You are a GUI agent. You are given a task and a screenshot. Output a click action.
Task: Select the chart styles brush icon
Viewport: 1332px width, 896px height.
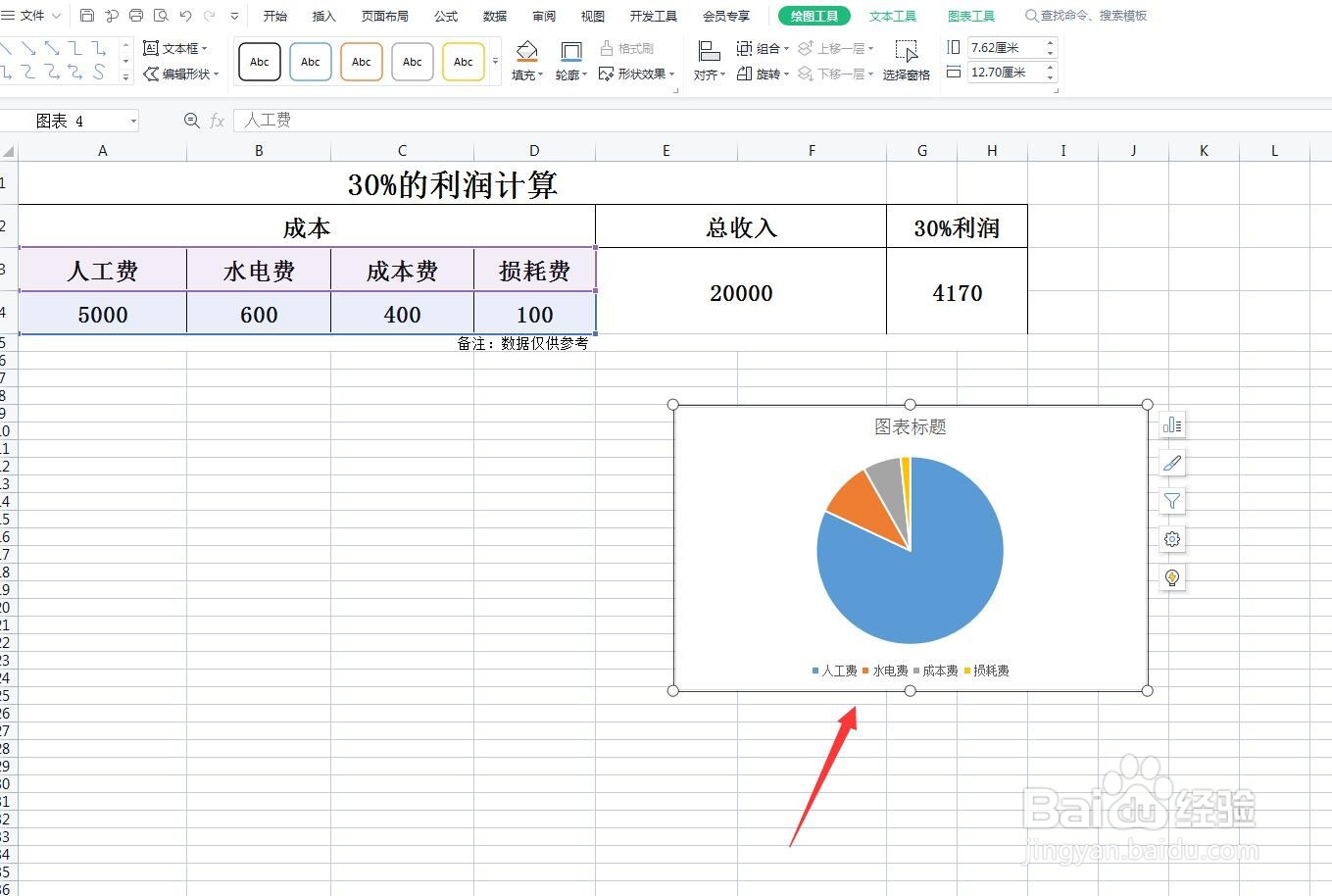click(1172, 462)
